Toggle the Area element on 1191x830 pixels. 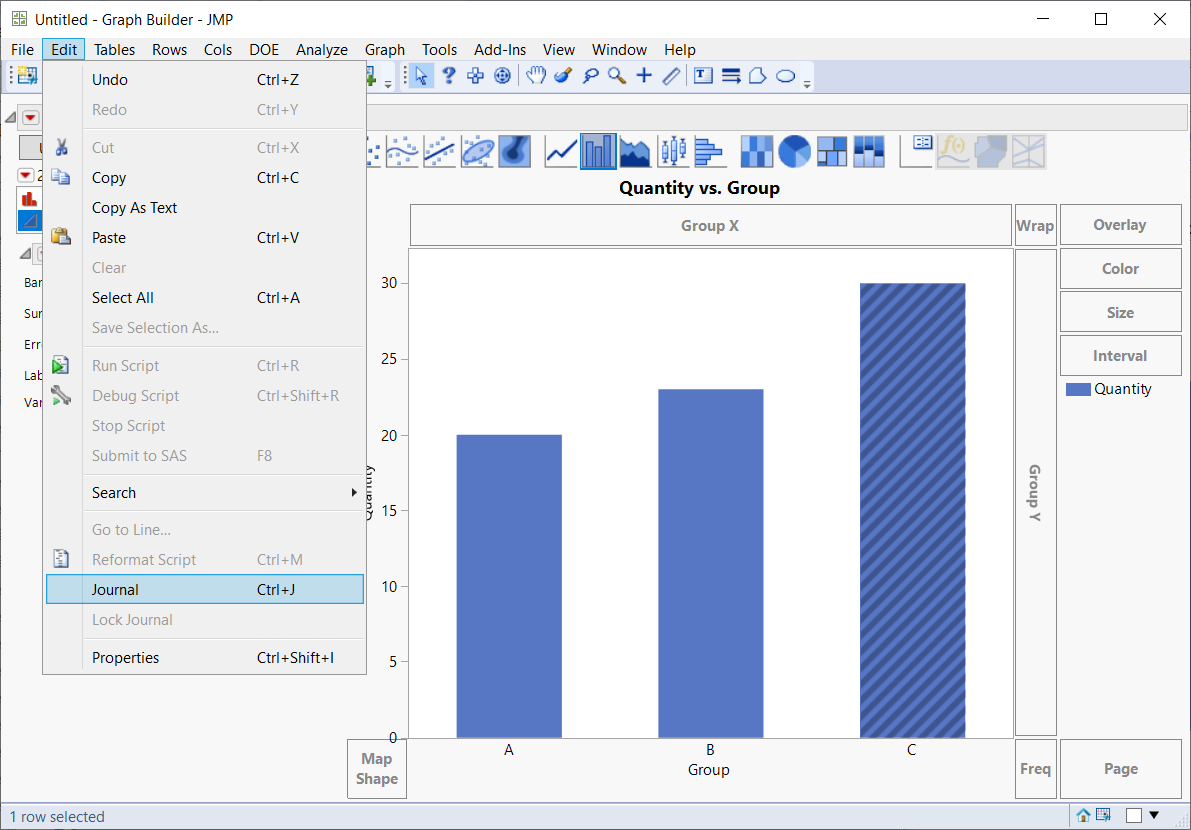click(633, 151)
